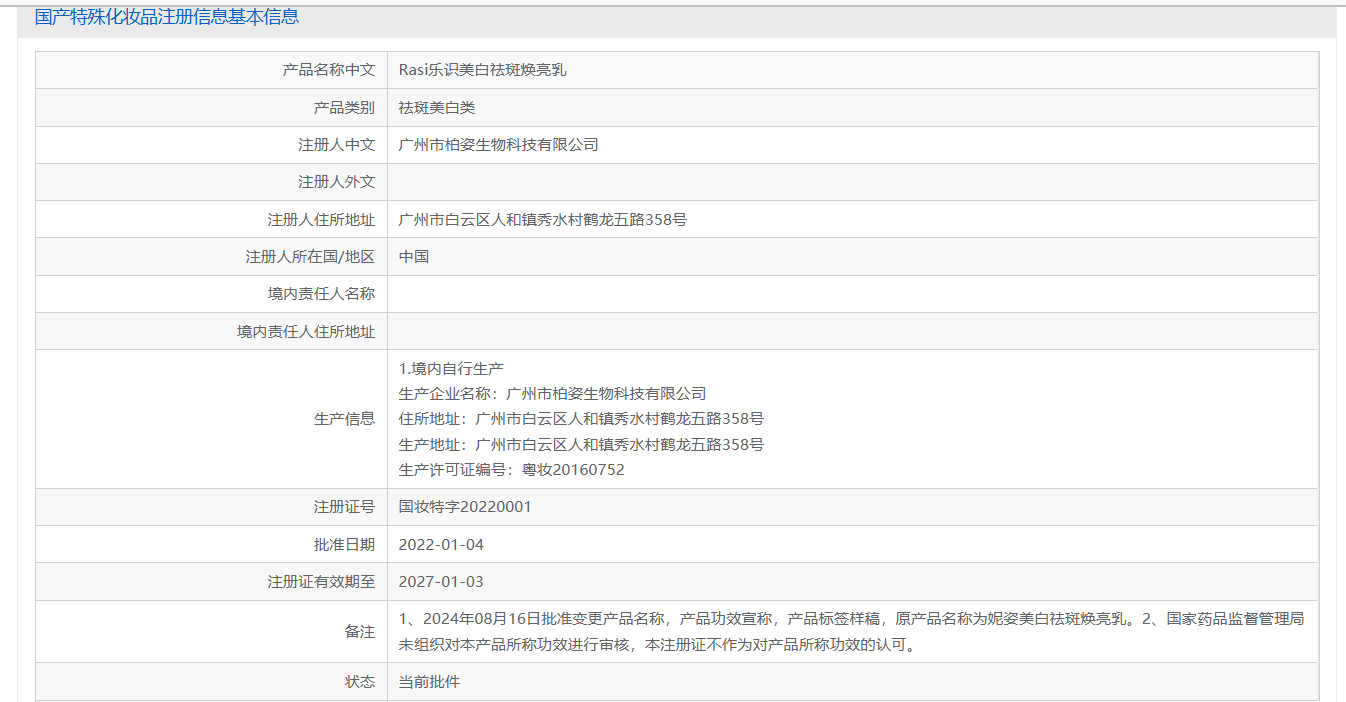Click the empty 境内责任人名称 value cell

pos(852,294)
